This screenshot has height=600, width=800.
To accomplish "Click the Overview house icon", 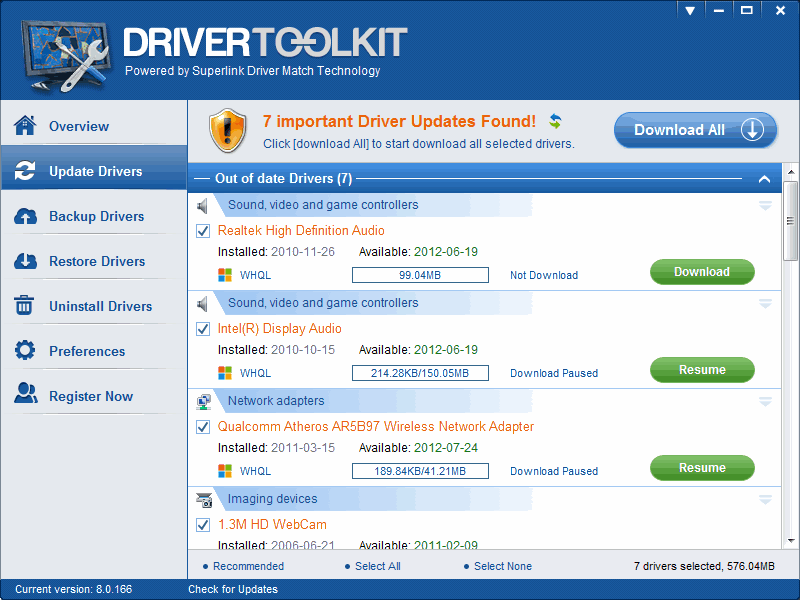I will tap(25, 126).
